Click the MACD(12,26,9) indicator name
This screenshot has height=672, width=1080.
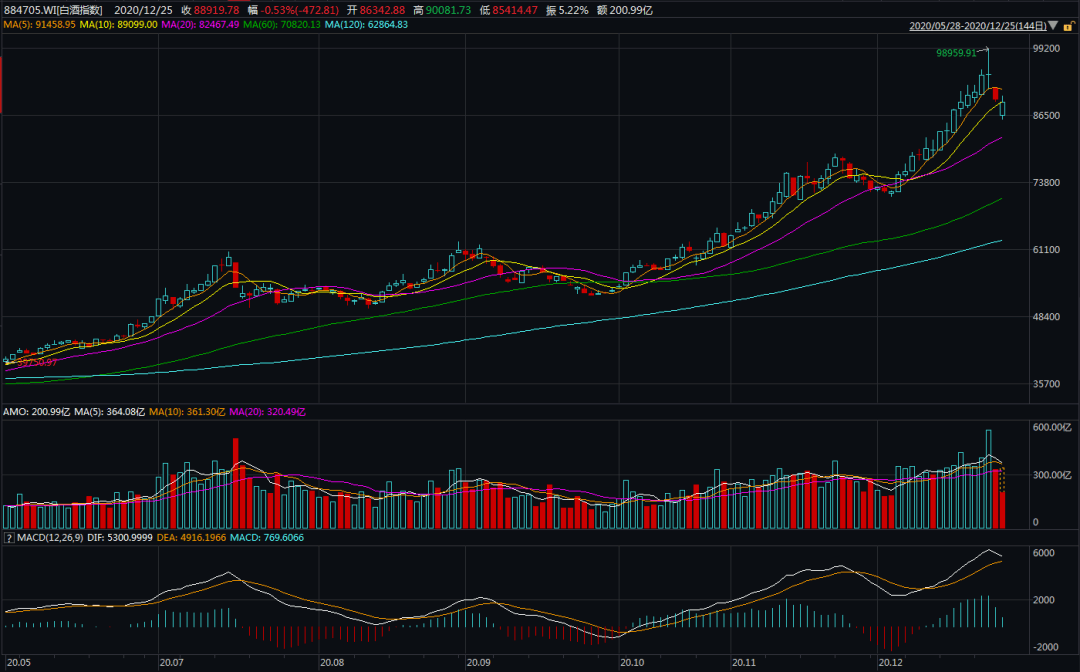[50, 538]
